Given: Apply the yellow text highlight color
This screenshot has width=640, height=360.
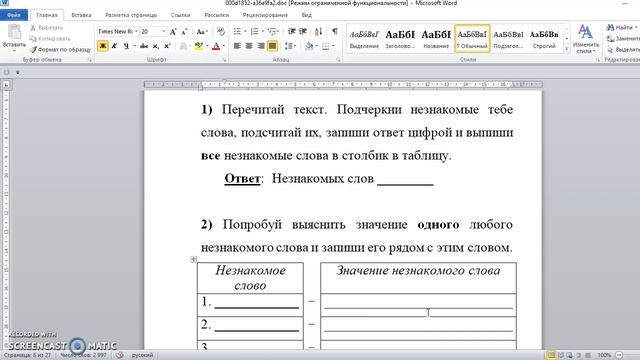Looking at the screenshot, I should [199, 46].
